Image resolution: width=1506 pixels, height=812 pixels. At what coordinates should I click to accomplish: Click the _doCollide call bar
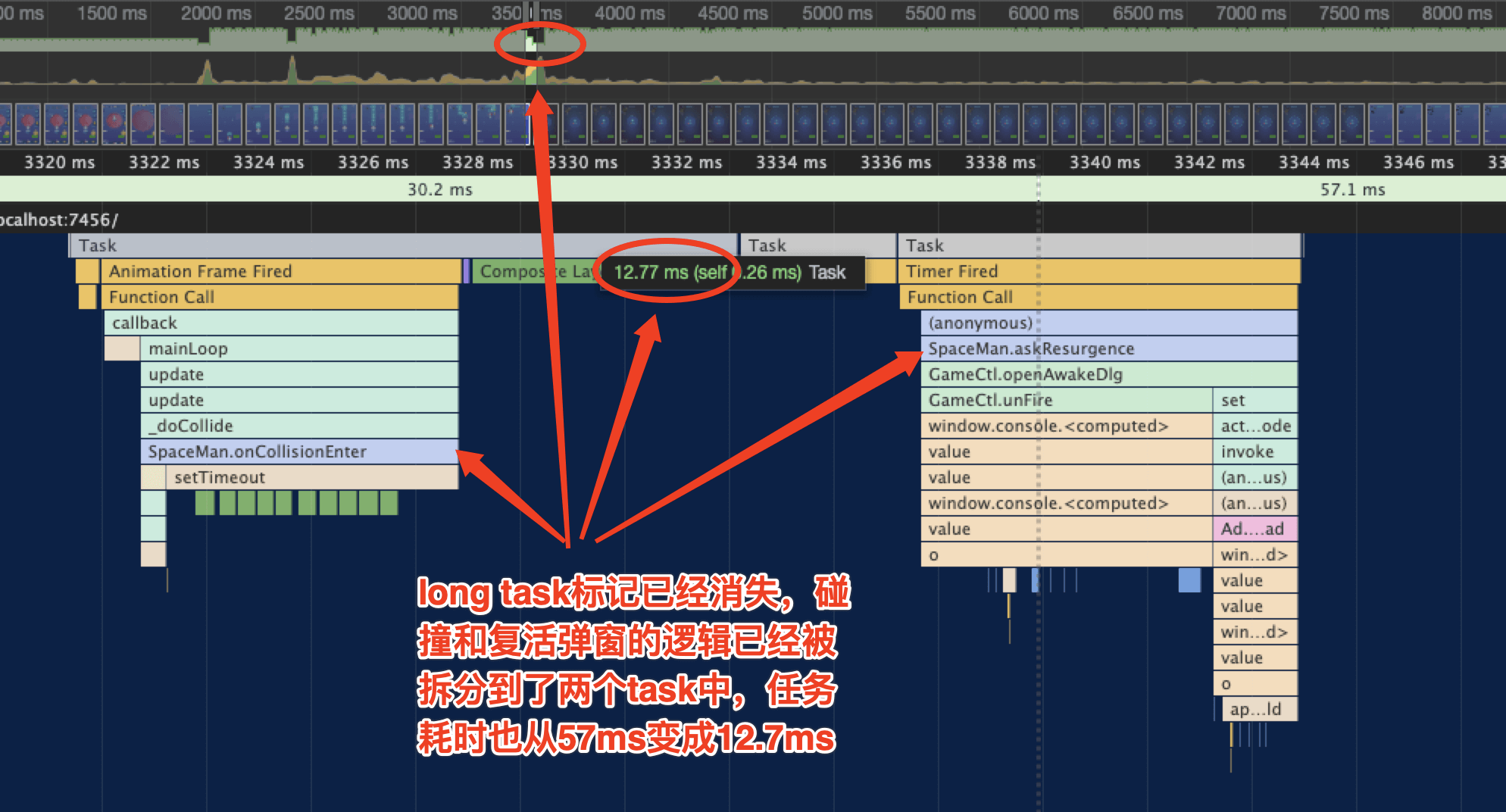pos(299,426)
